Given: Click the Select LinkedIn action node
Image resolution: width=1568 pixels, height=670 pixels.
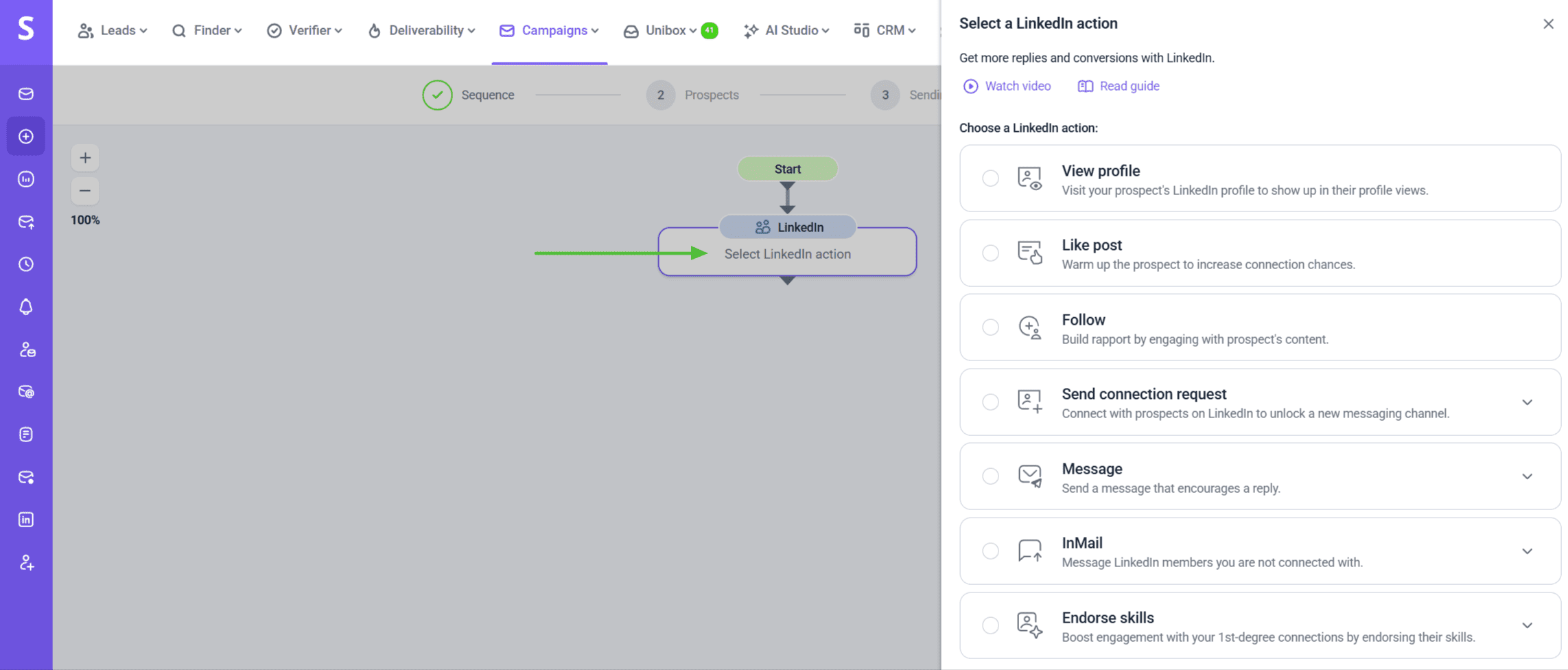Looking at the screenshot, I should point(787,254).
